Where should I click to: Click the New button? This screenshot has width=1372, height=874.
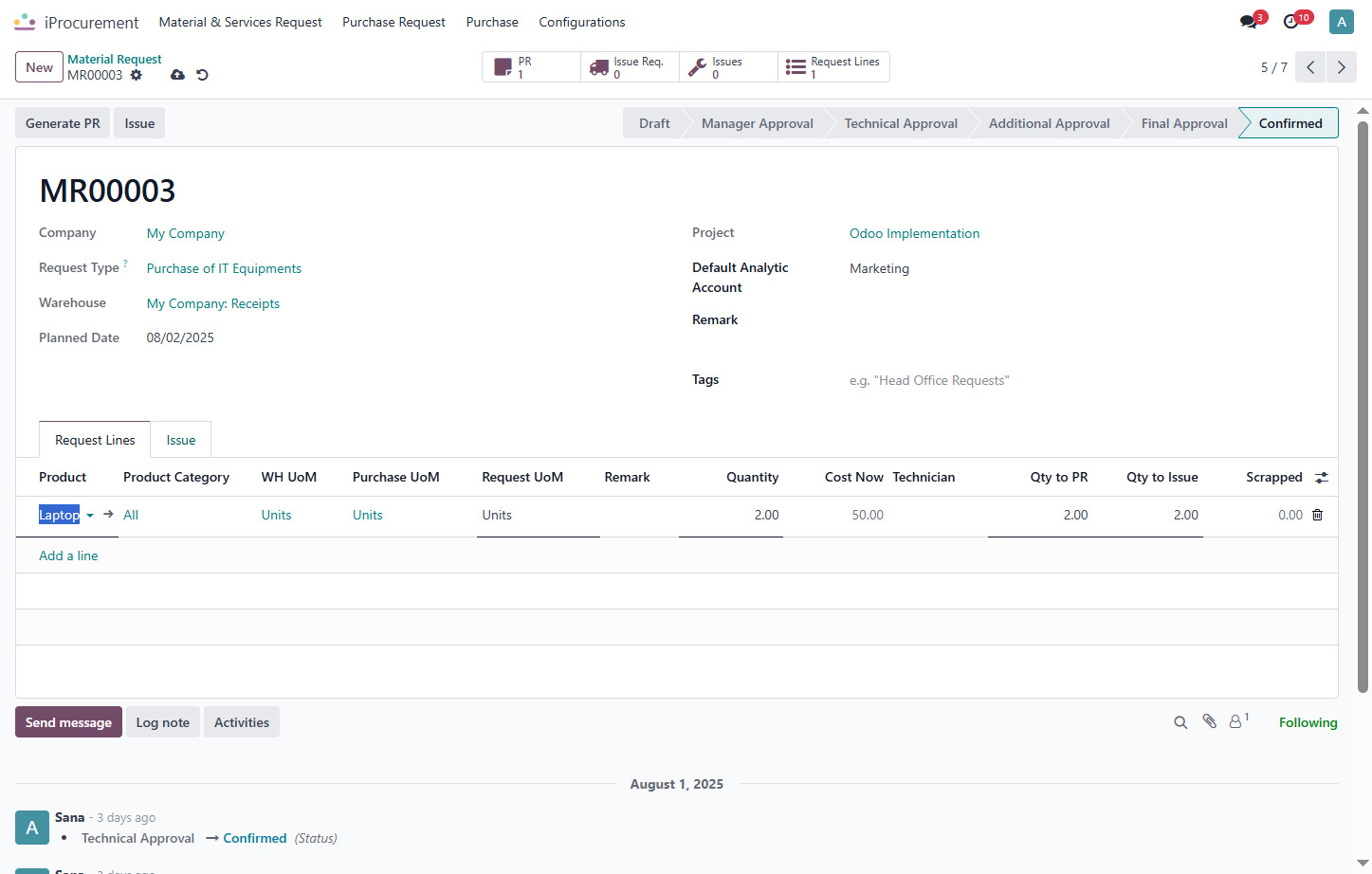click(39, 67)
